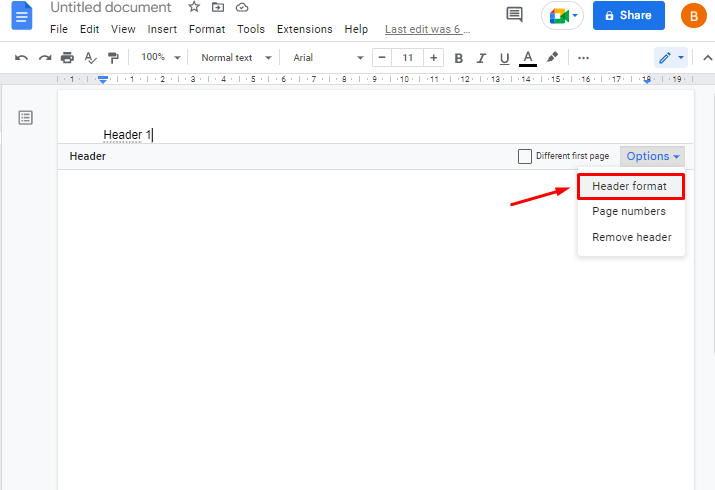The height and width of the screenshot is (490, 715).
Task: Open the Extensions menu
Action: tap(305, 29)
